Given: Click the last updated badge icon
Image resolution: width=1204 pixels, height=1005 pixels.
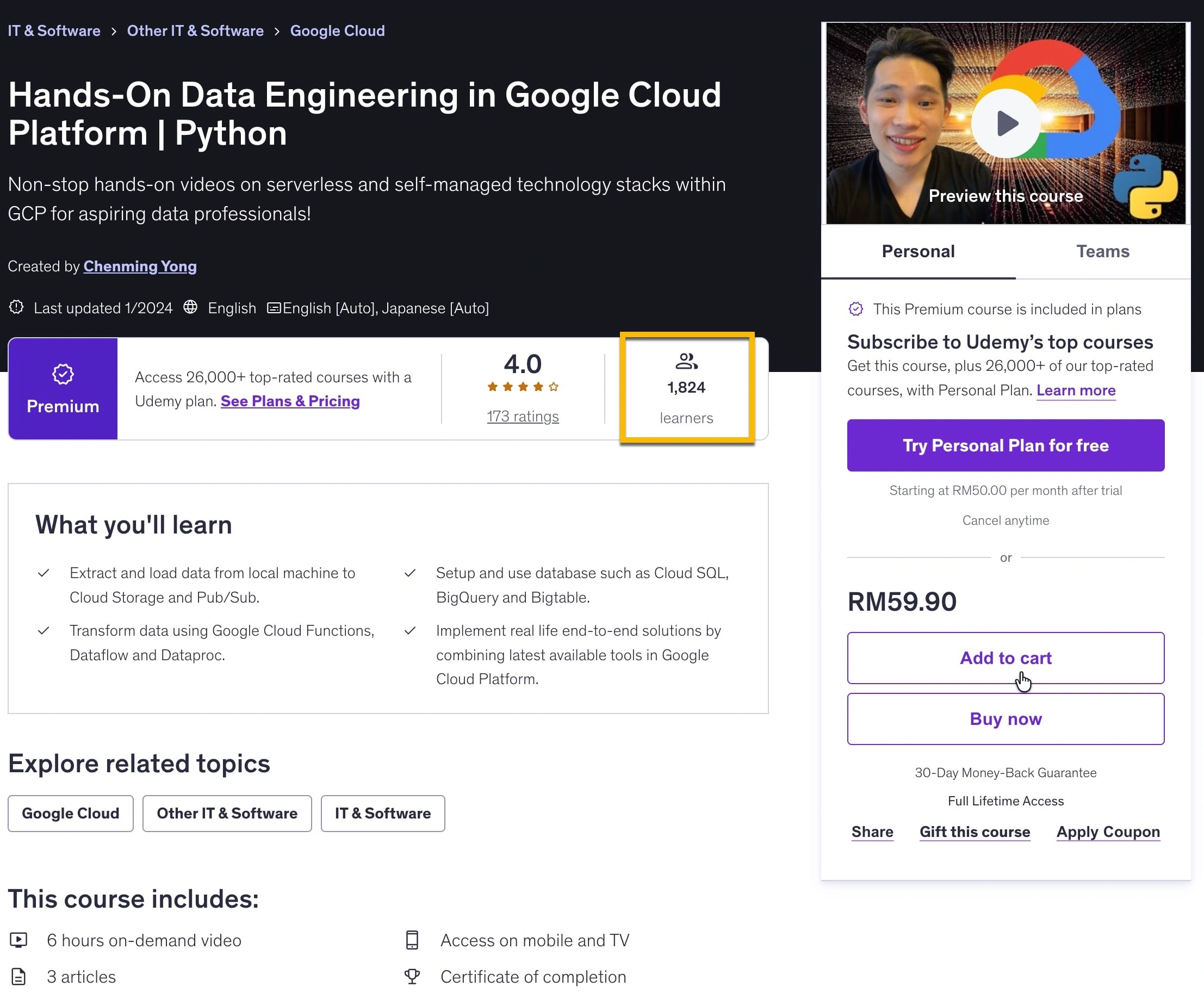Looking at the screenshot, I should pos(17,307).
